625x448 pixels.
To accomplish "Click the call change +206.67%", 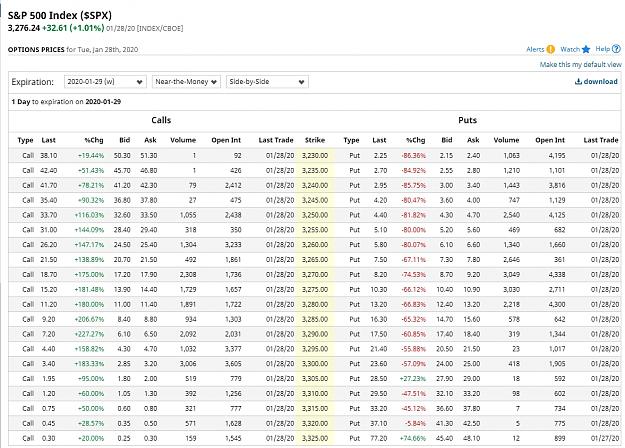I will click(x=89, y=320).
